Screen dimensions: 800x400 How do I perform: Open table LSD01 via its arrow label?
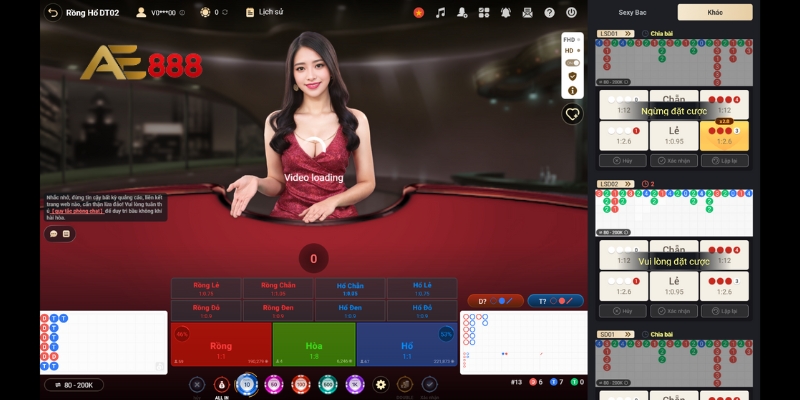[615, 34]
